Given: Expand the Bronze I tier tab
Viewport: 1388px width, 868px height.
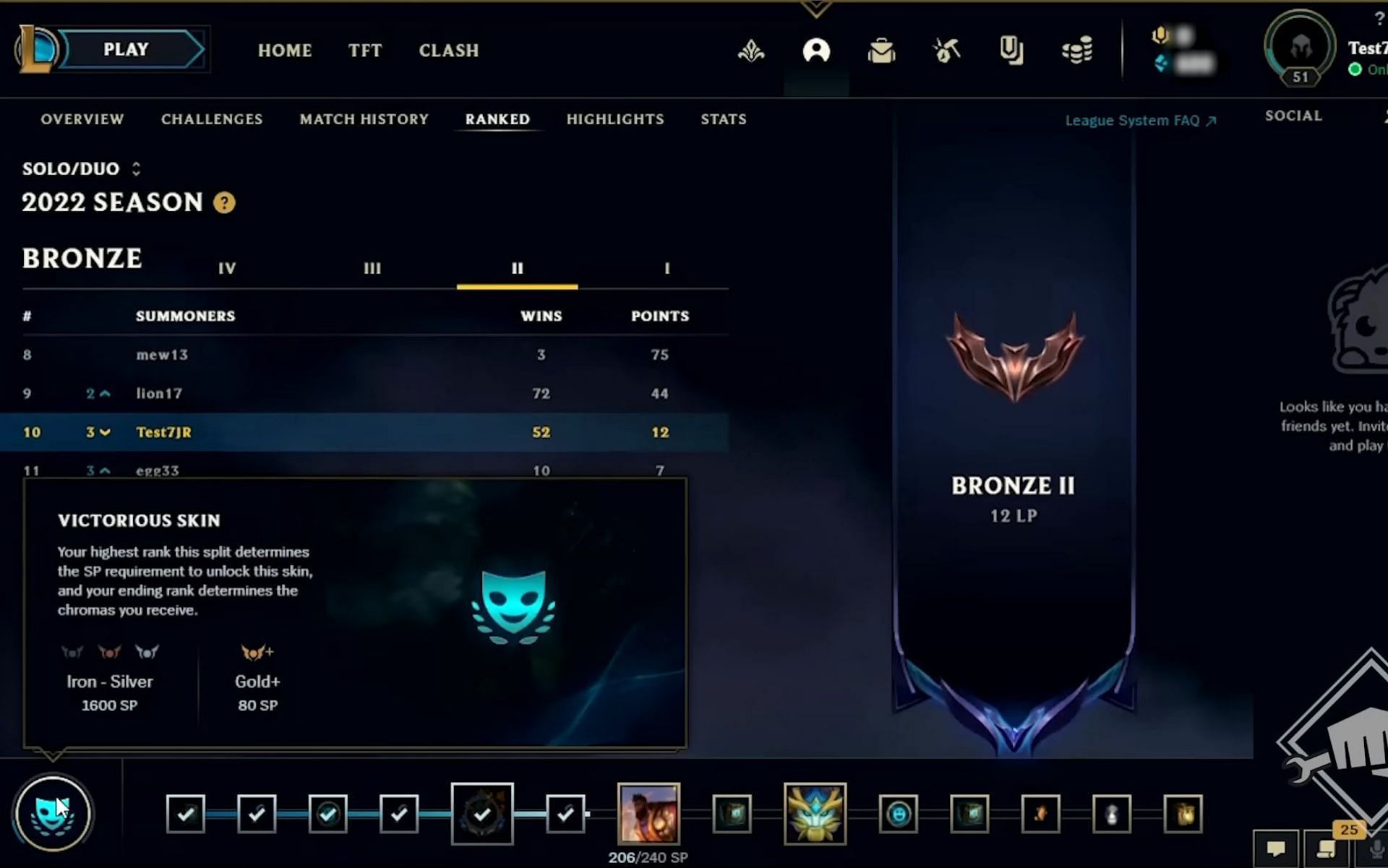Looking at the screenshot, I should click(664, 268).
